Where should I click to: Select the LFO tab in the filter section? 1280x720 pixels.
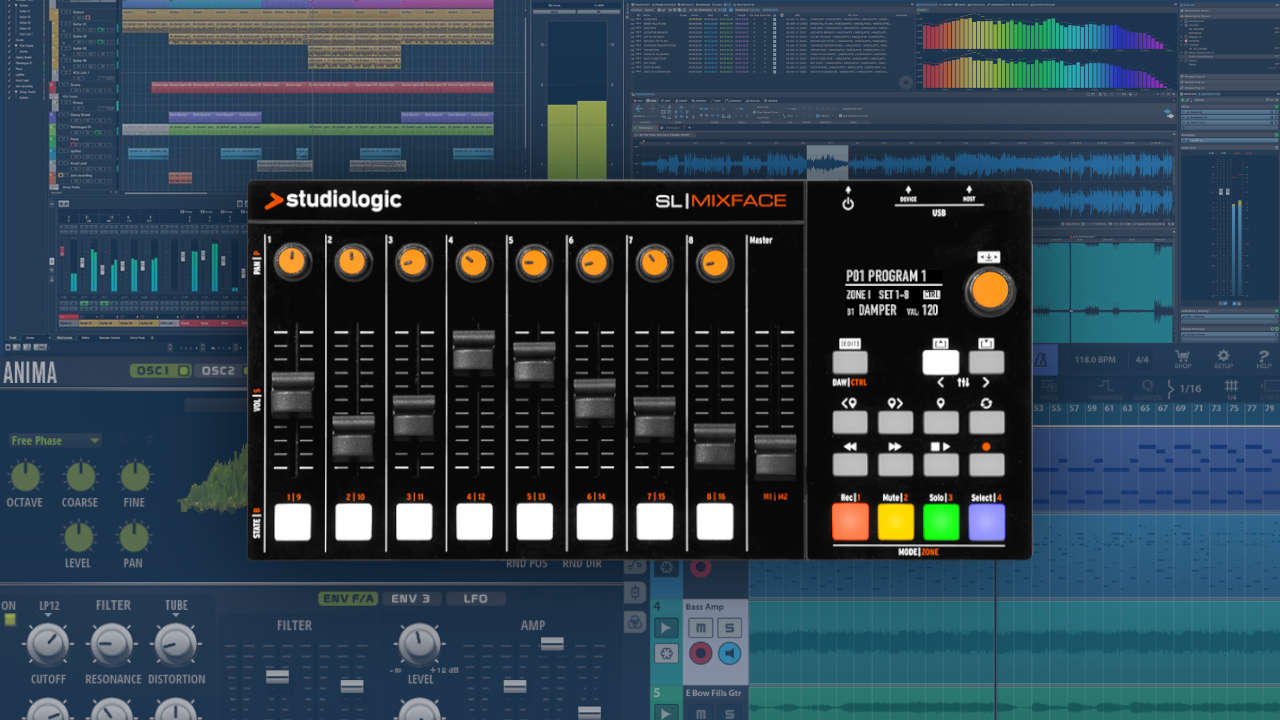tap(477, 598)
